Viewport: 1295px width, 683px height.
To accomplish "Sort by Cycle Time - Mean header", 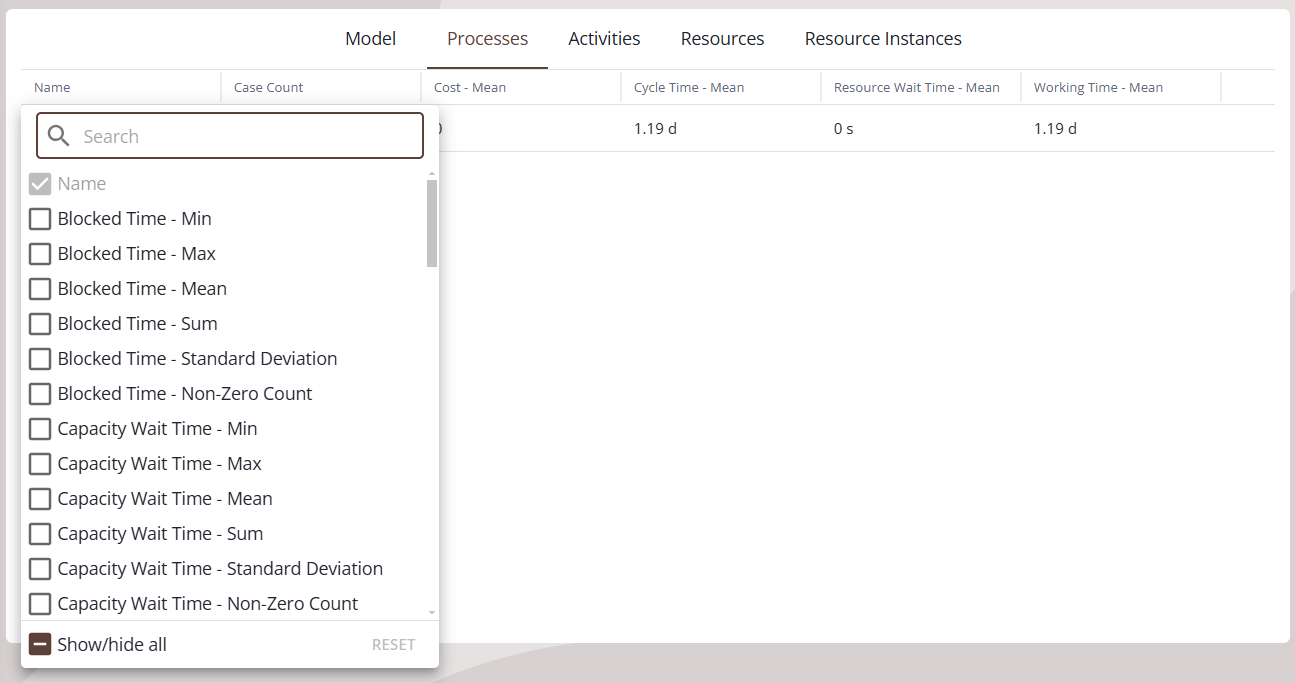I will [x=689, y=88].
